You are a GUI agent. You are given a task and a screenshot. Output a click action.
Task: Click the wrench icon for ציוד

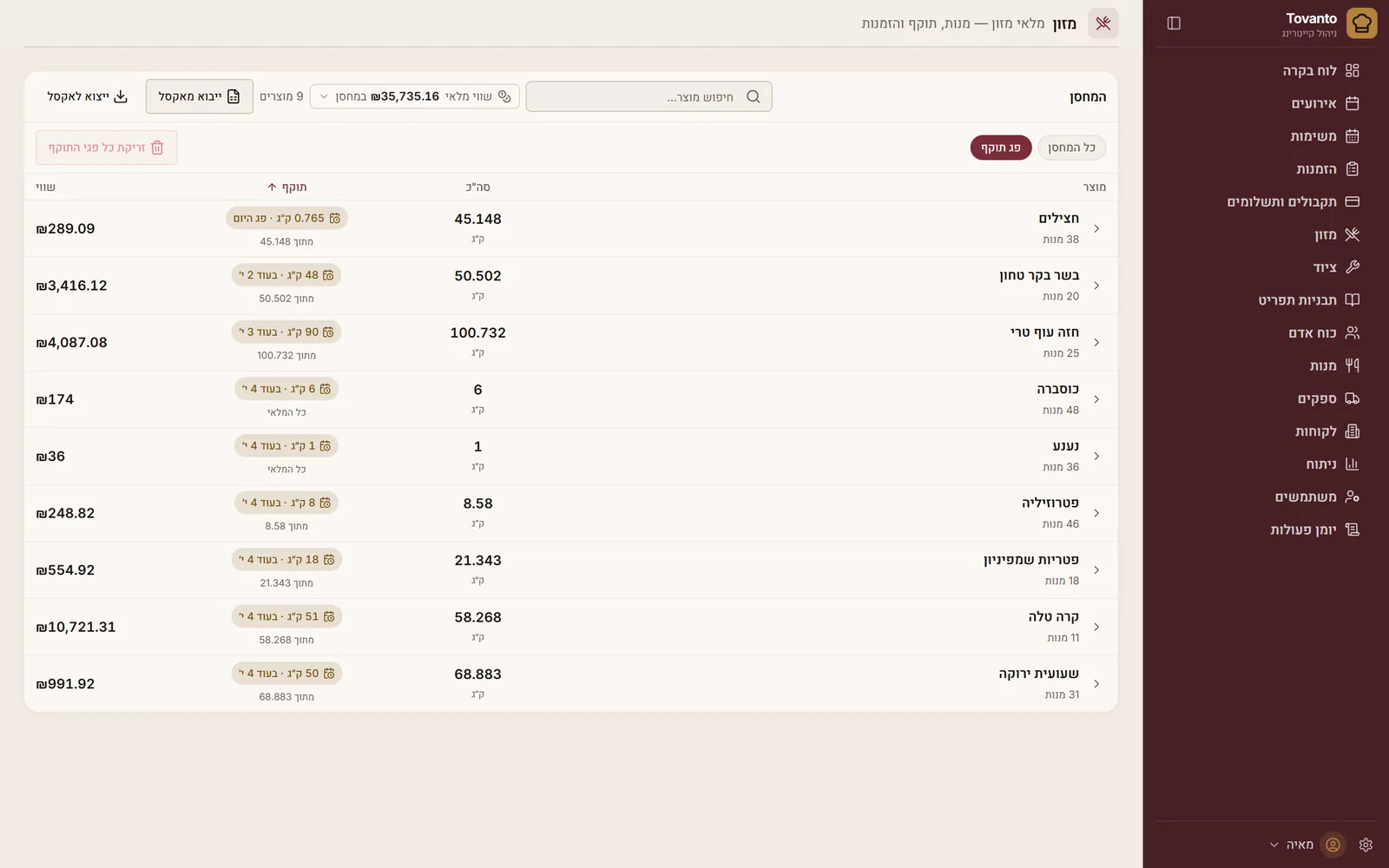coord(1352,267)
